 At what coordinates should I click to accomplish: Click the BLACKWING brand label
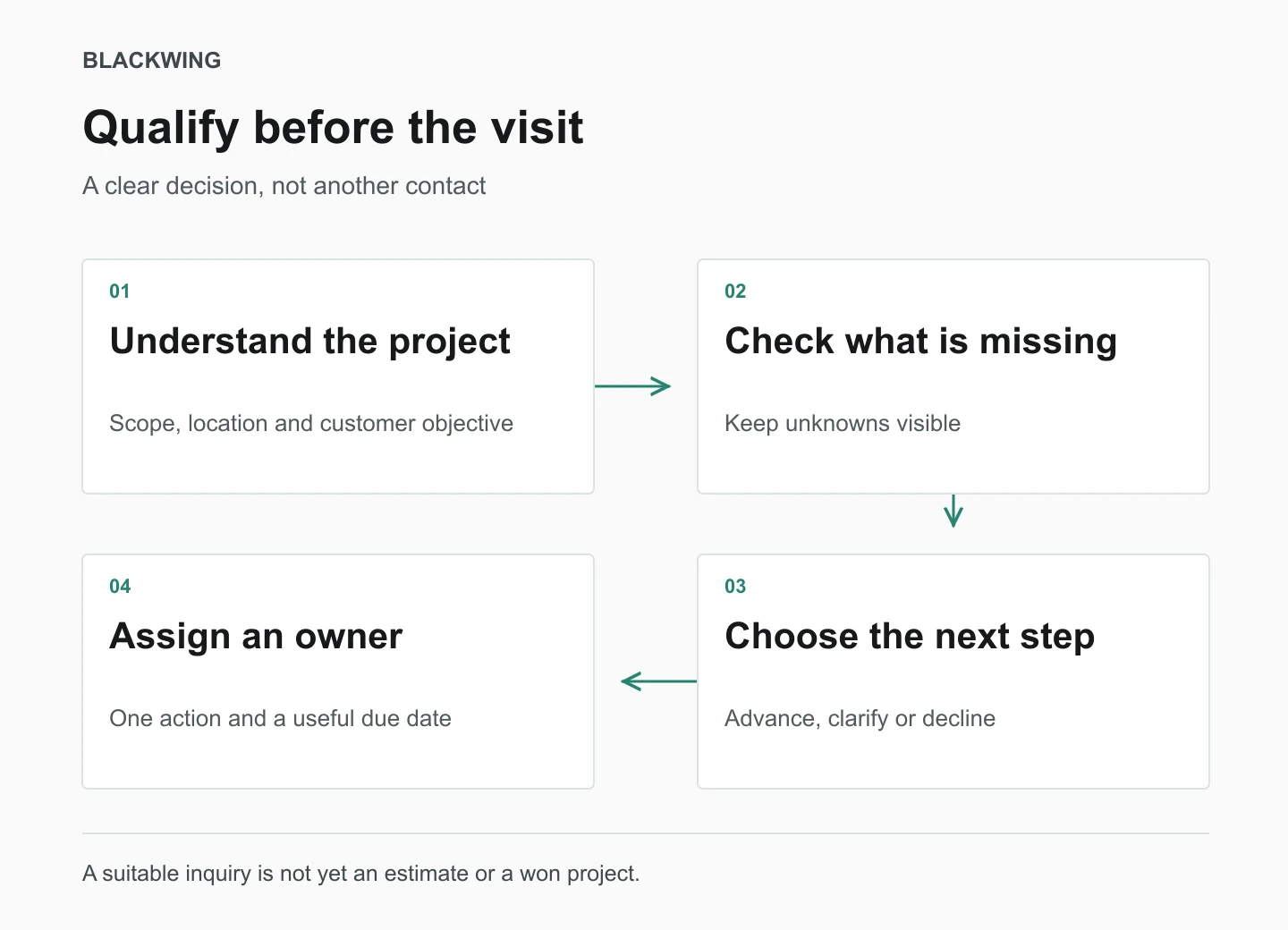152,60
